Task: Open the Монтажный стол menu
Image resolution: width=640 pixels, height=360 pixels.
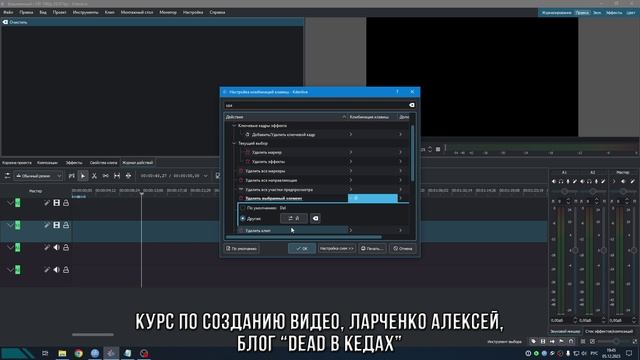Action: (x=137, y=12)
